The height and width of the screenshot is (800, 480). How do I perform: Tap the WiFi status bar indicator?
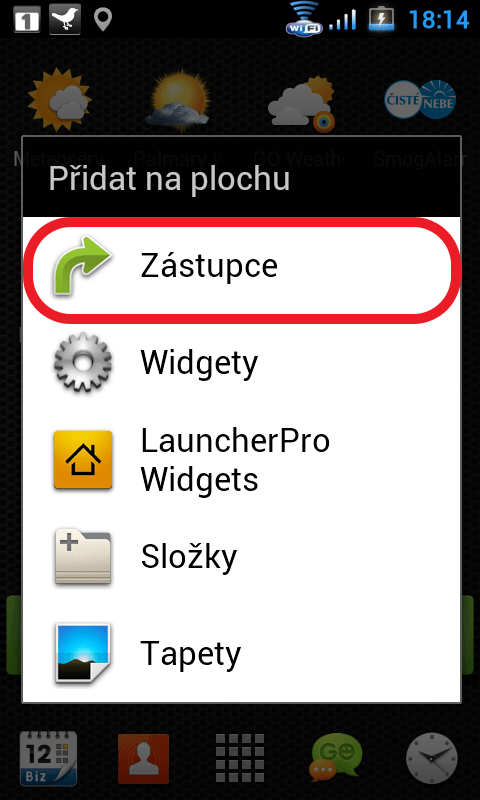304,18
